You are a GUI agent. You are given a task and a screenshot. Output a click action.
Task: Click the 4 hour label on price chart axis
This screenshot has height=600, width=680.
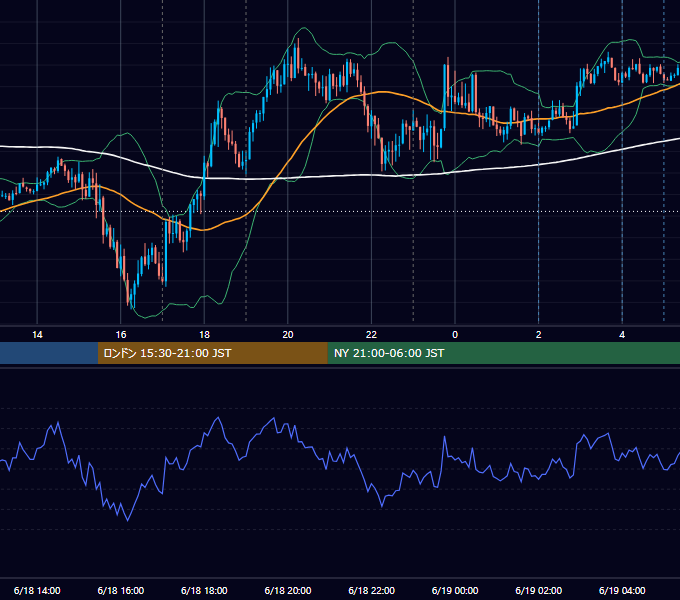click(622, 335)
